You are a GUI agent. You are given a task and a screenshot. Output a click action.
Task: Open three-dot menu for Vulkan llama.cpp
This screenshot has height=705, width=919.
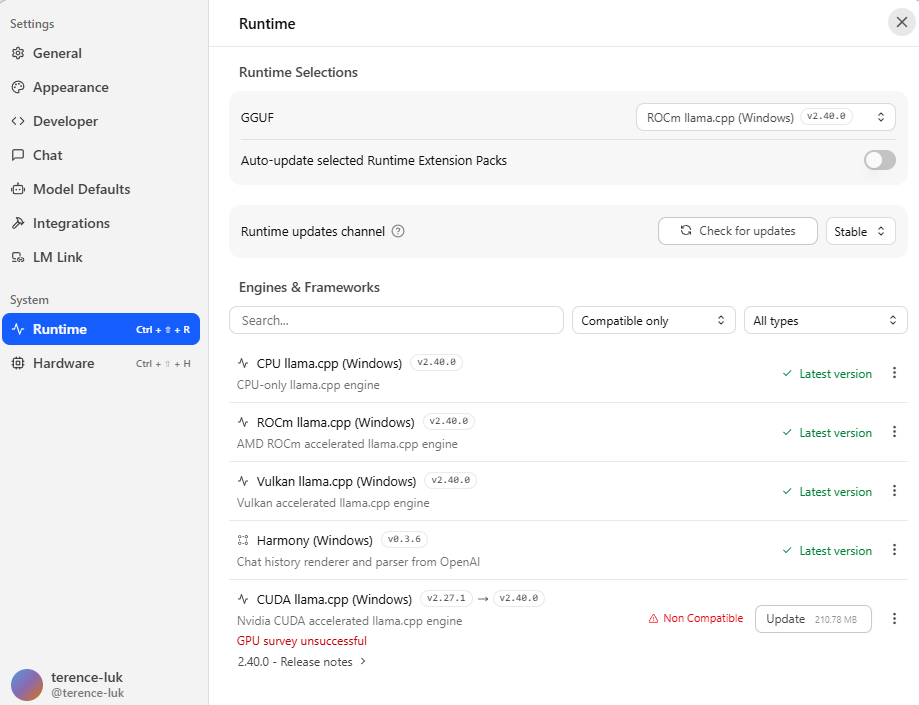(894, 491)
